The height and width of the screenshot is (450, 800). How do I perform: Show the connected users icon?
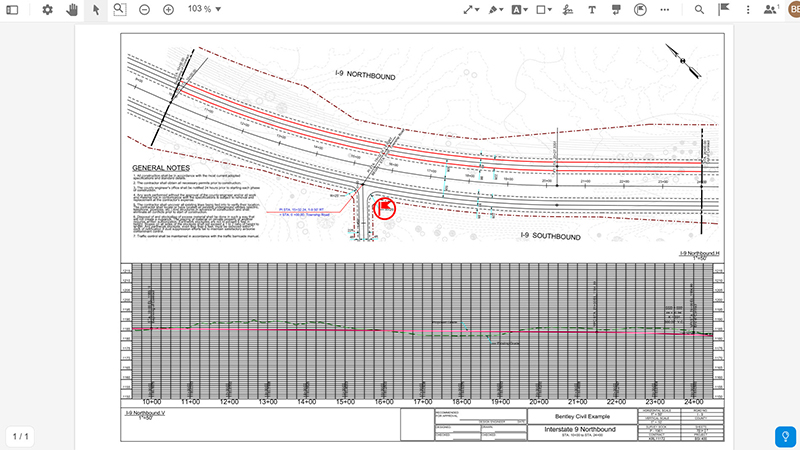tap(771, 10)
